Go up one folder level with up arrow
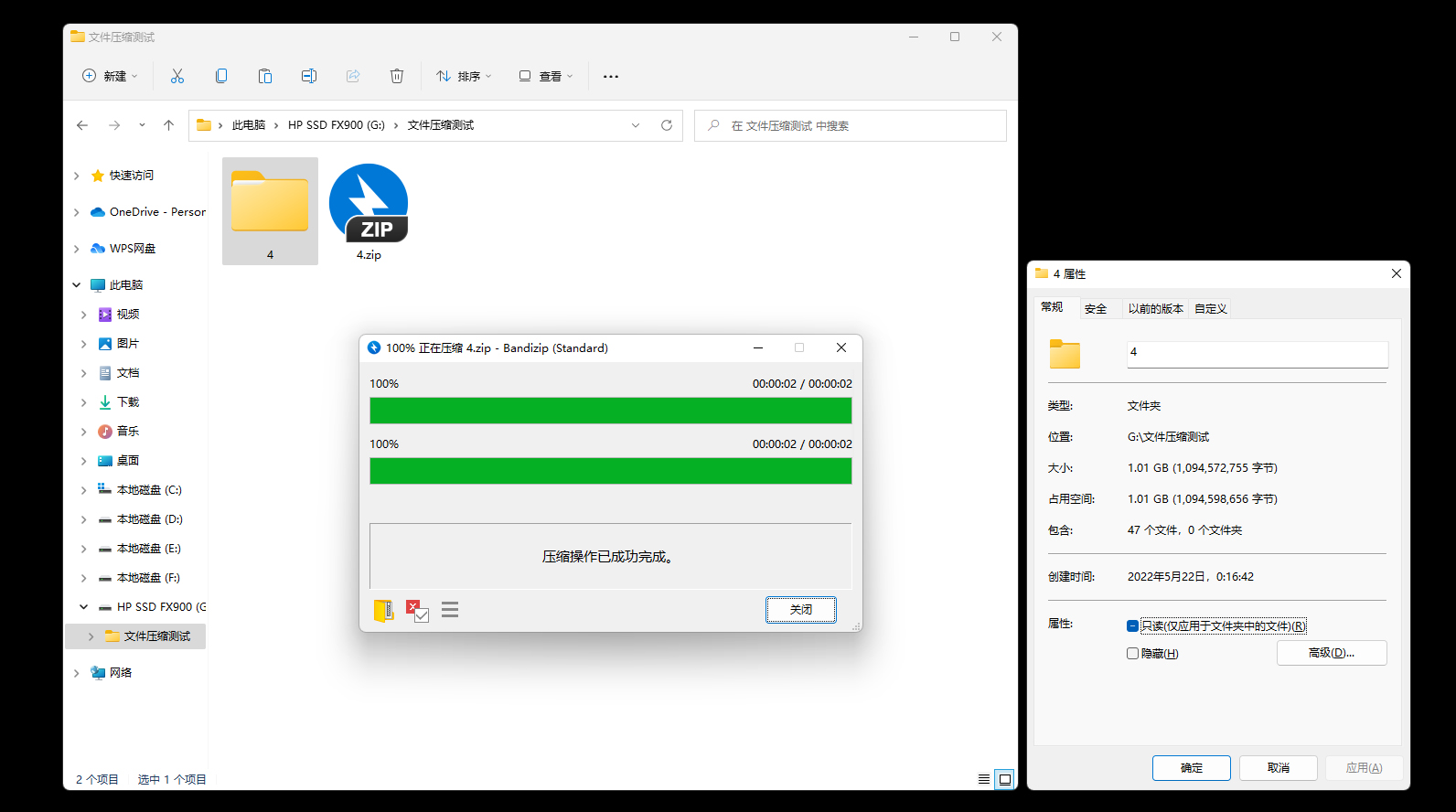 pyautogui.click(x=168, y=125)
